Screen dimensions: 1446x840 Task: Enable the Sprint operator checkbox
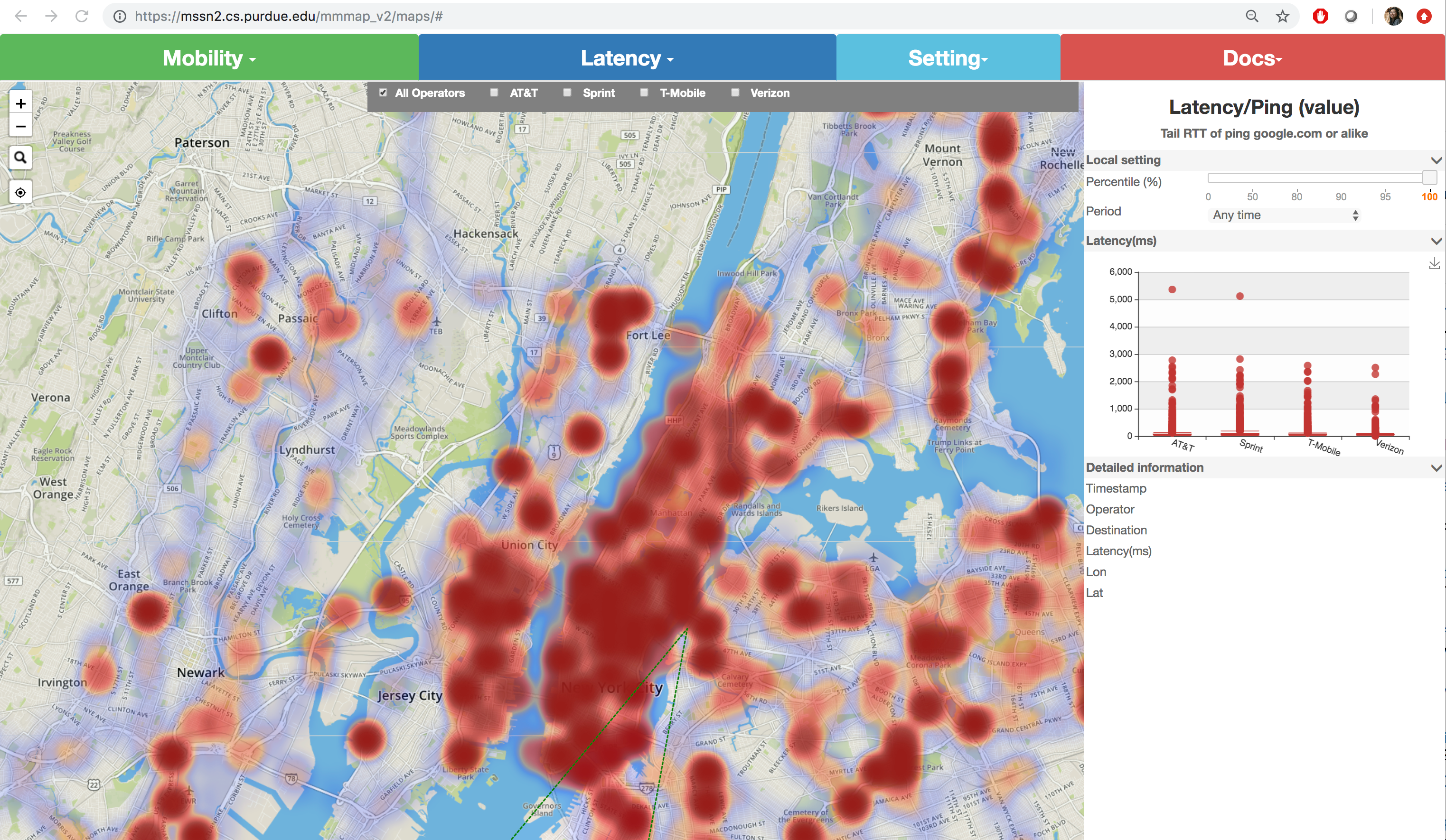(567, 93)
